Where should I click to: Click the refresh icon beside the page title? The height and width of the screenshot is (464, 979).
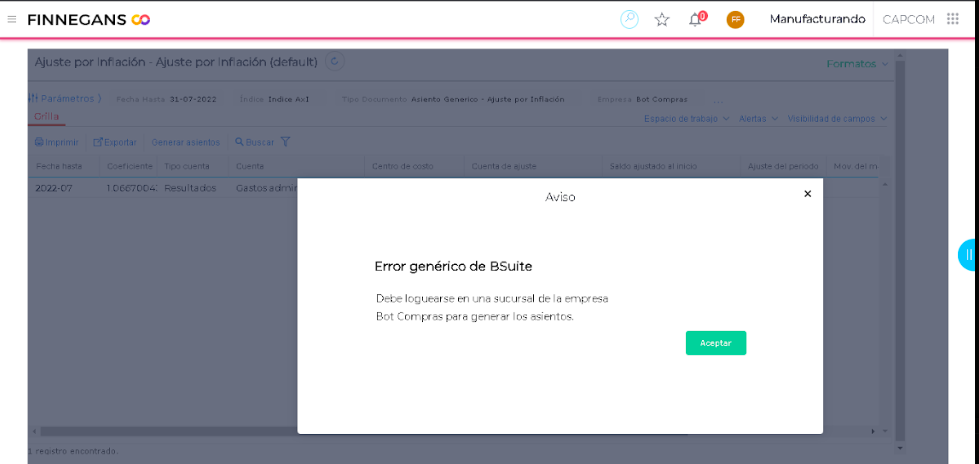click(x=335, y=62)
